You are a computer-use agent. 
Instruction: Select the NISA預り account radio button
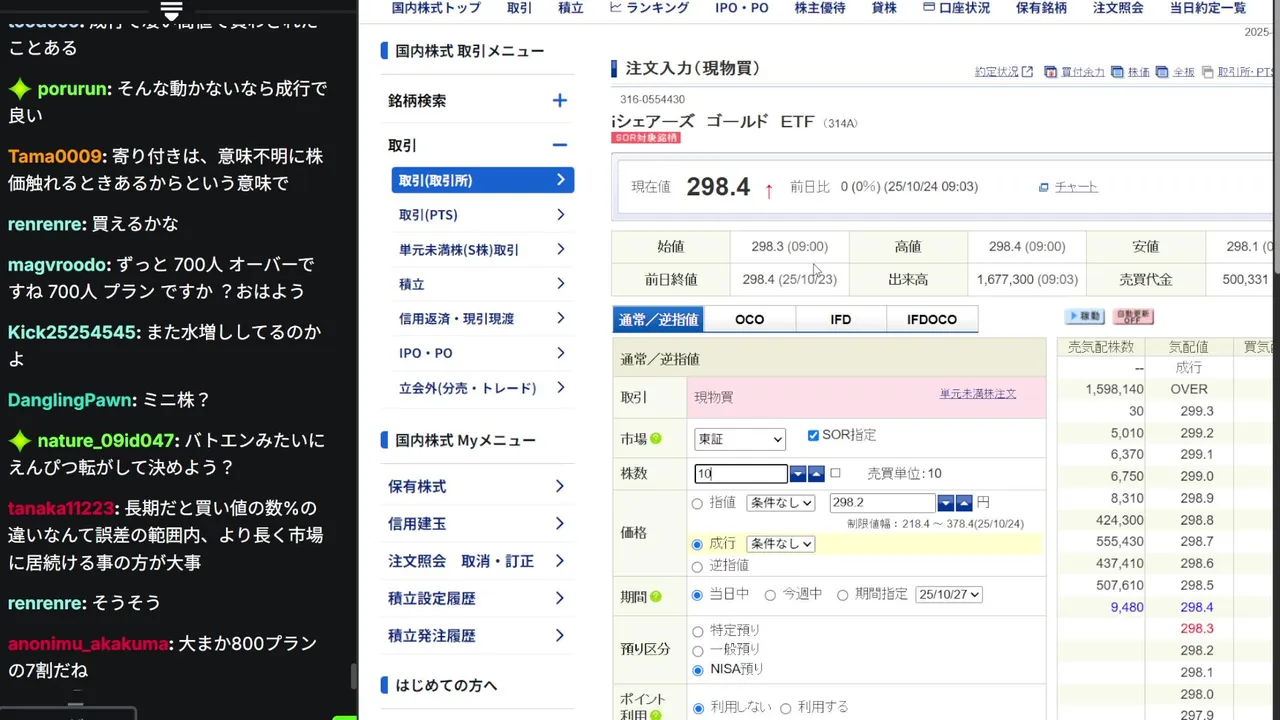click(697, 670)
